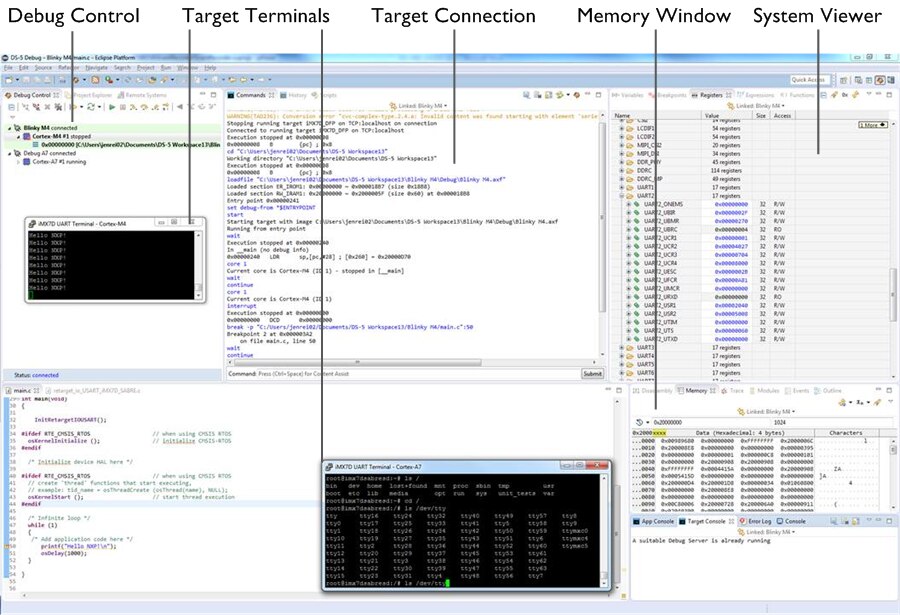Expand the LCDIF1 register group

click(621, 129)
